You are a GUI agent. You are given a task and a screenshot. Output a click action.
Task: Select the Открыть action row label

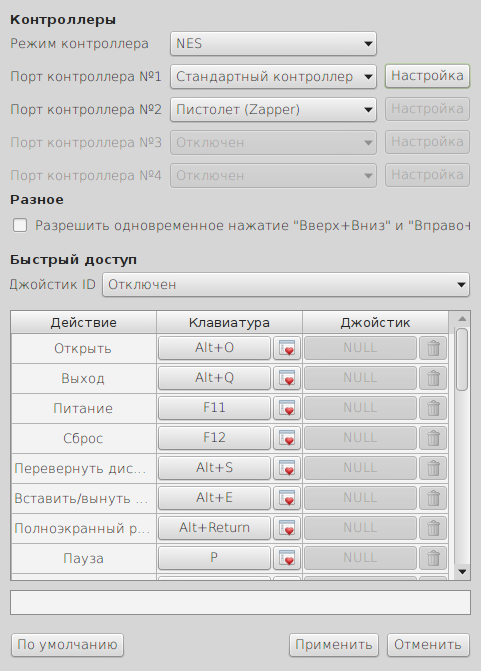(83, 349)
